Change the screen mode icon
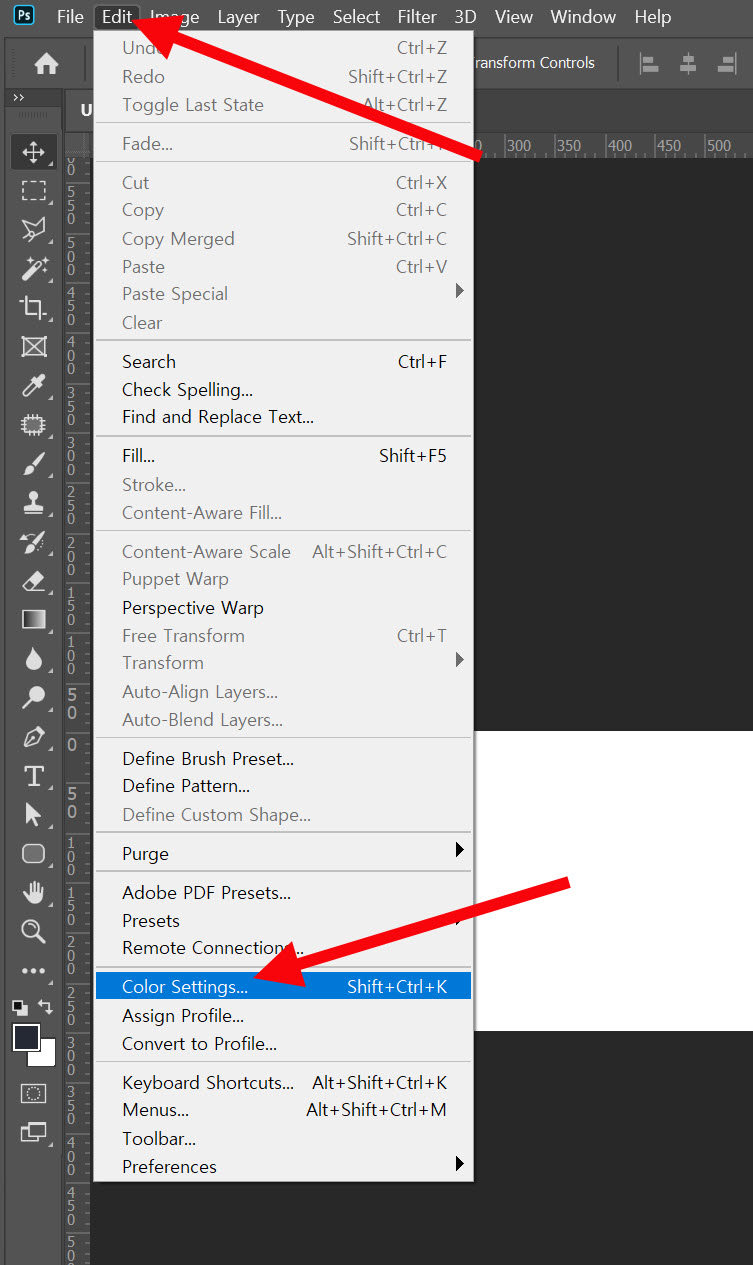The image size is (753, 1265). [x=34, y=1133]
